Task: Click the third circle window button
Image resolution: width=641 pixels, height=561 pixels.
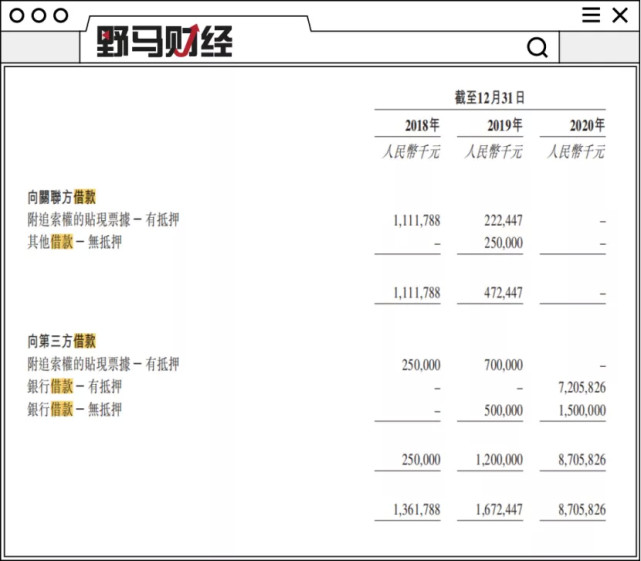Action: click(x=61, y=16)
